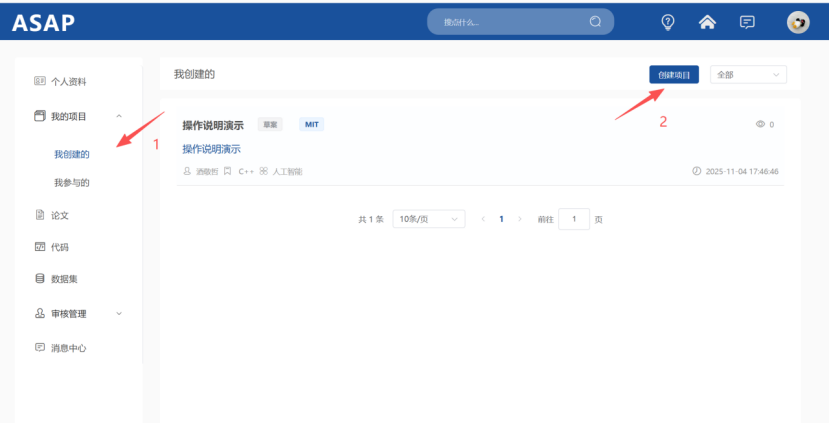829x423 pixels.
Task: Open the 10条/页 page size dropdown
Action: [x=429, y=219]
